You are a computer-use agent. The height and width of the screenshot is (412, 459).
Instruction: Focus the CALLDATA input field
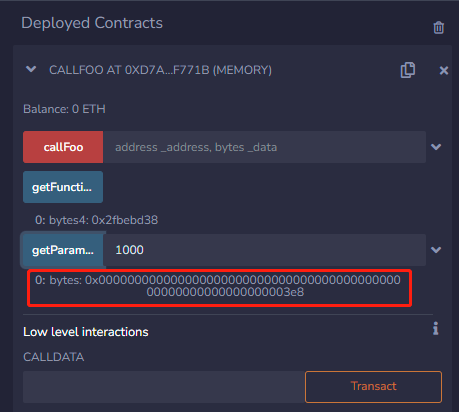[x=164, y=387]
